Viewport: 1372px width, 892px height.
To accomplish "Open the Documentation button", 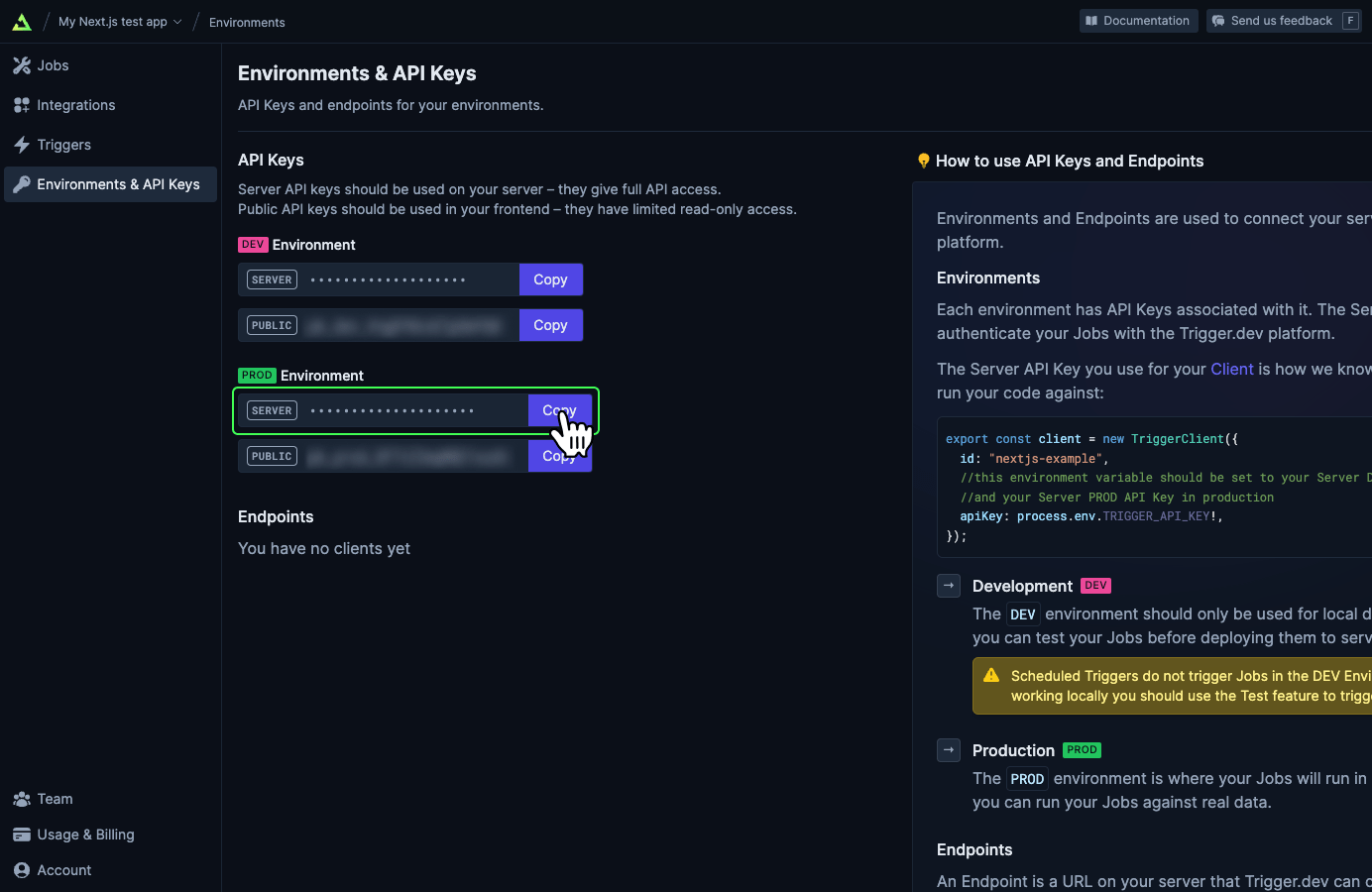I will [1139, 21].
